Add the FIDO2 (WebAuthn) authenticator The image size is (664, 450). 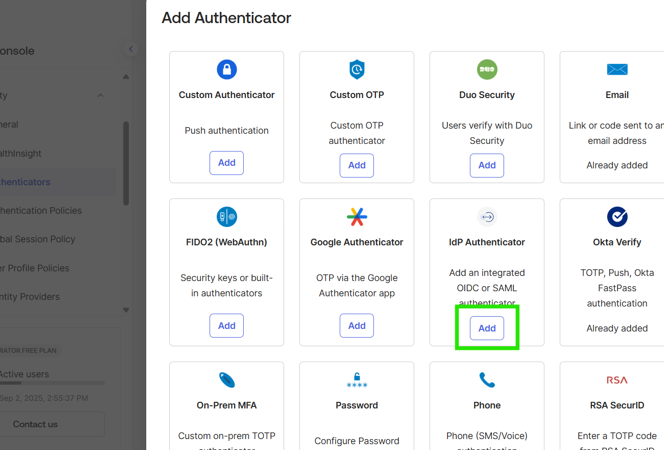(227, 326)
